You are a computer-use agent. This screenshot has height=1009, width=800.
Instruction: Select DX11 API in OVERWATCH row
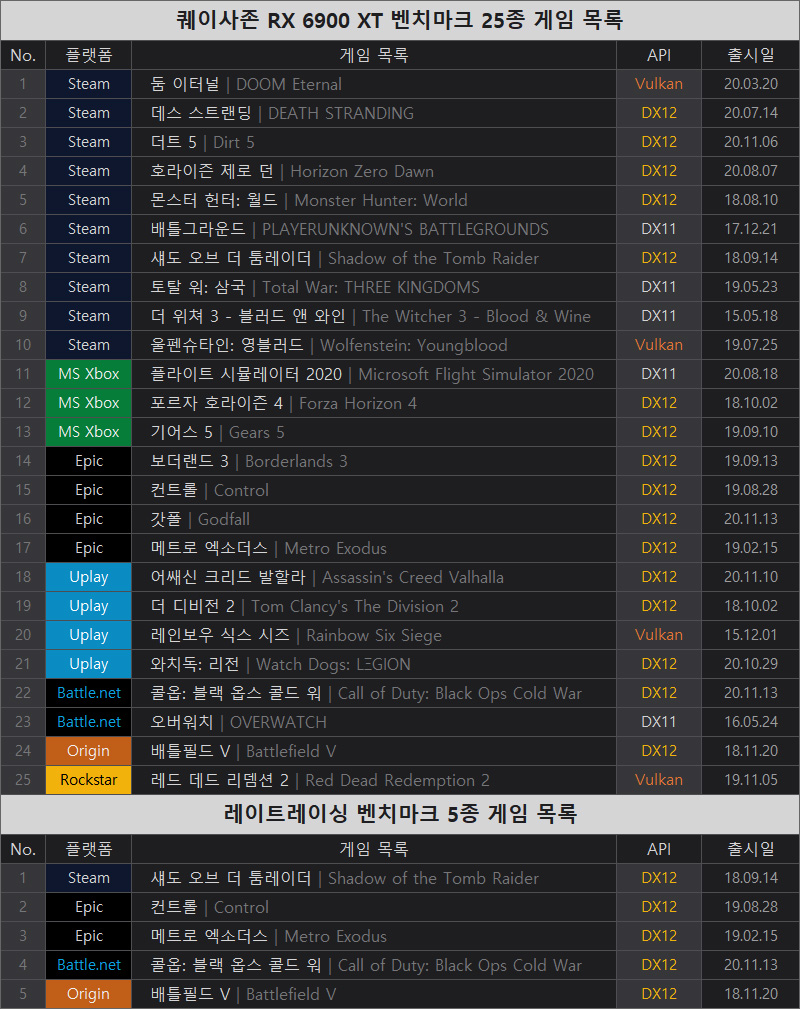(659, 721)
